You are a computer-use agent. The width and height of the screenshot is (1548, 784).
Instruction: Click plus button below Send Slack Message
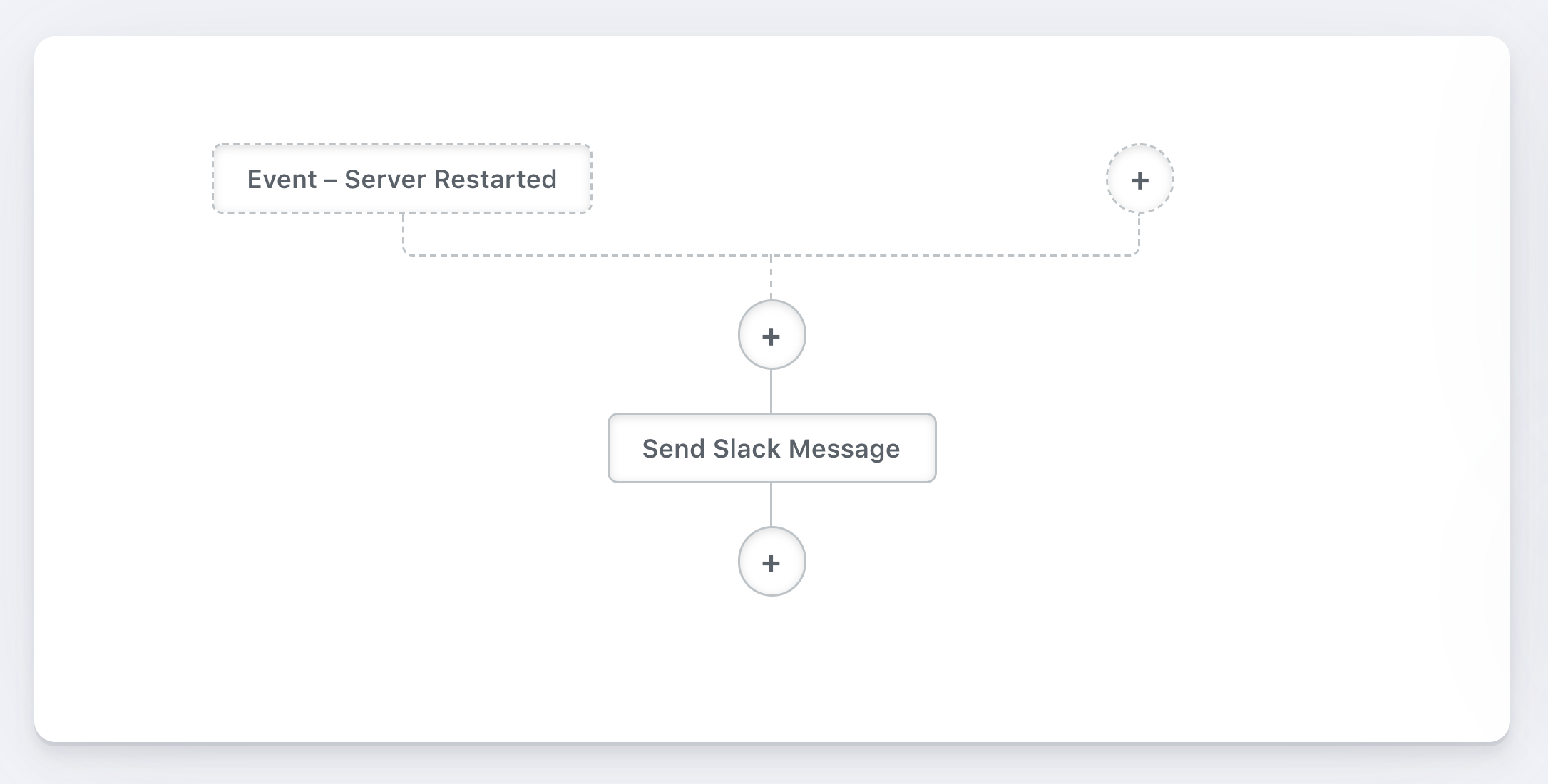(772, 562)
